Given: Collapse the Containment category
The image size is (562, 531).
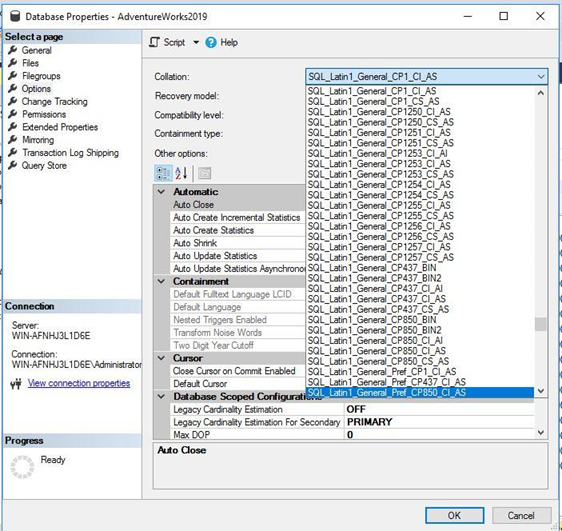Looking at the screenshot, I should pos(162,281).
